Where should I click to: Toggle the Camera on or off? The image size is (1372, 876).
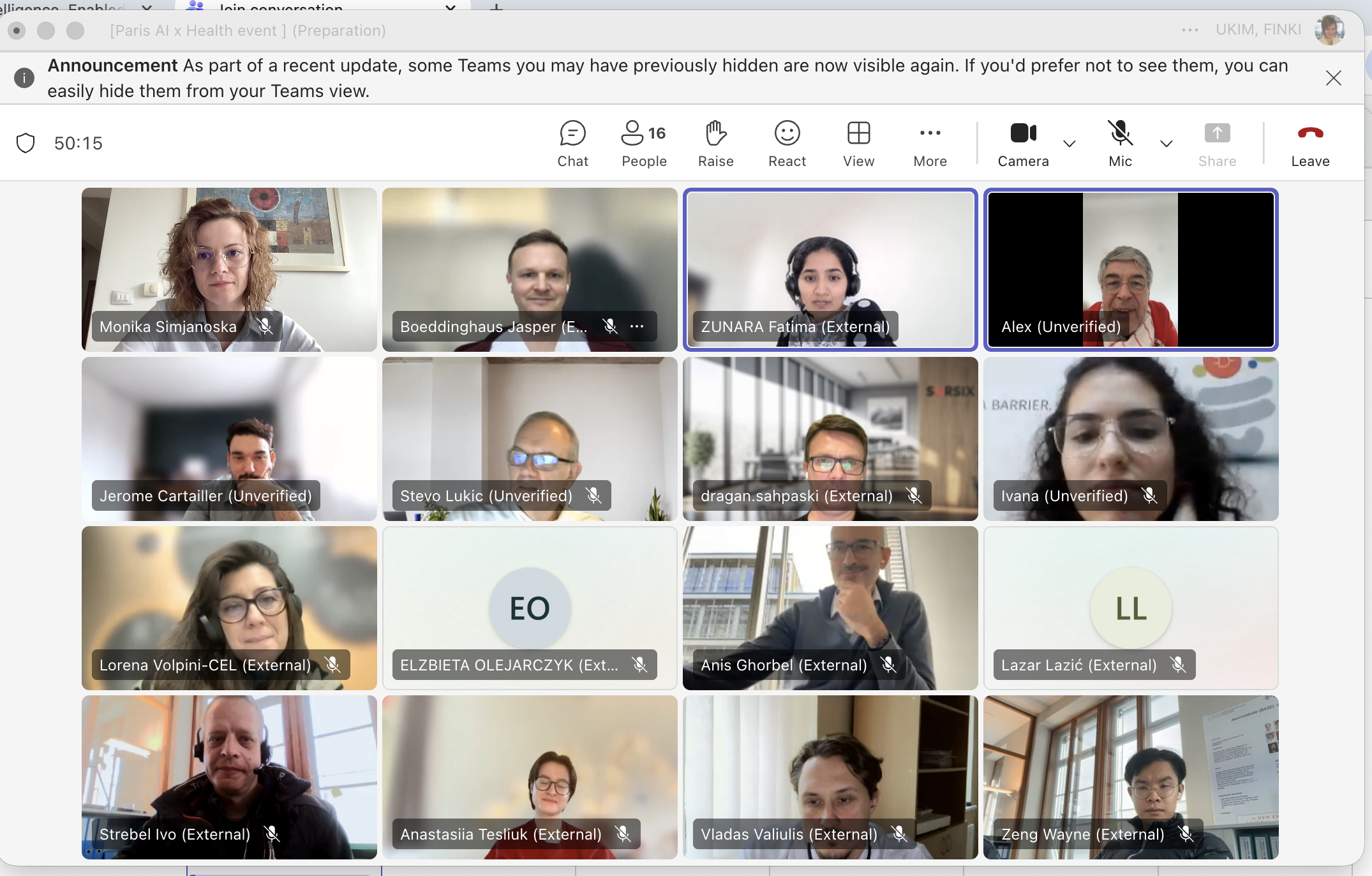tap(1023, 144)
